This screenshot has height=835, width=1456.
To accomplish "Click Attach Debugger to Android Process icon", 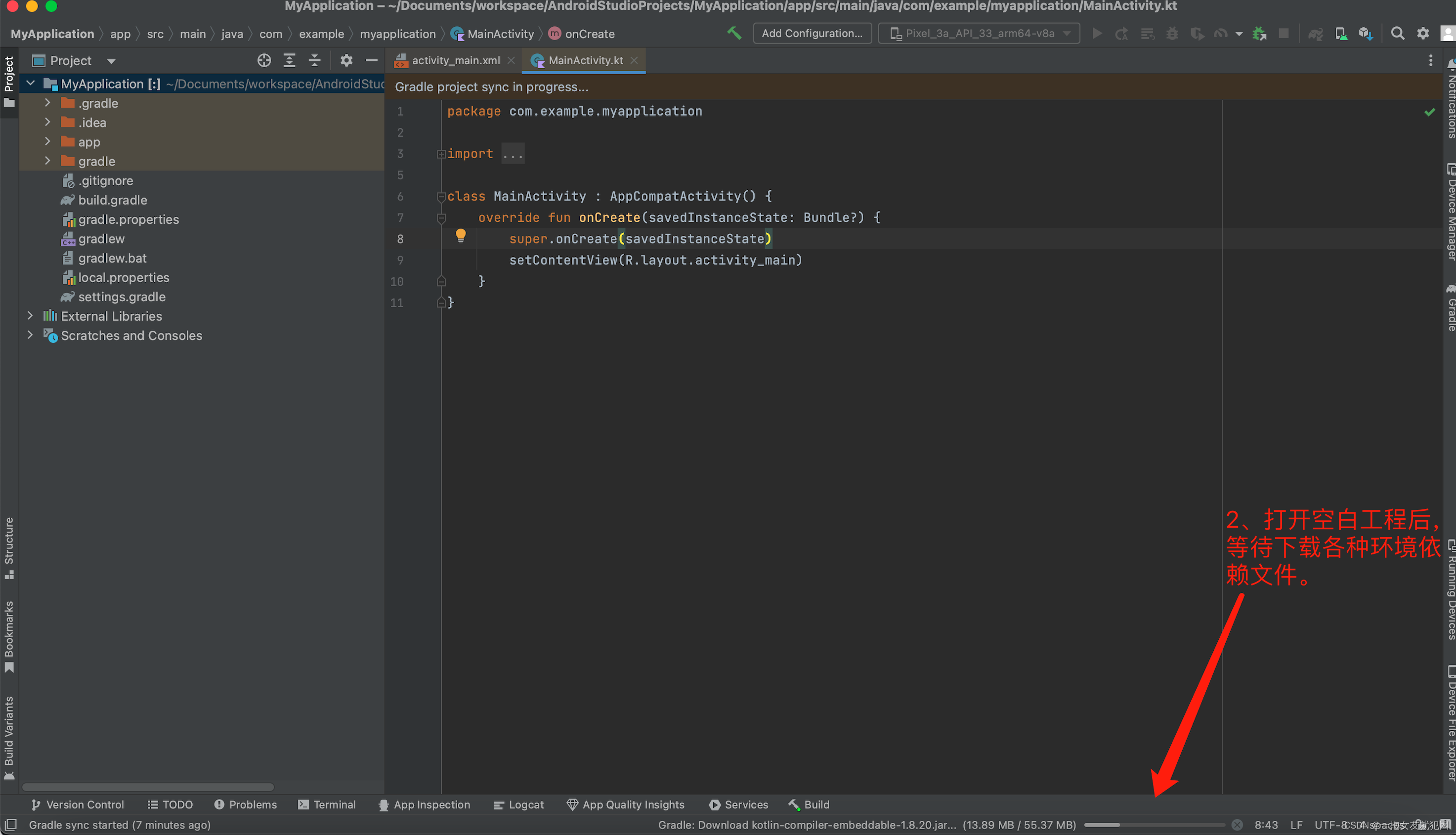I will [x=1259, y=33].
